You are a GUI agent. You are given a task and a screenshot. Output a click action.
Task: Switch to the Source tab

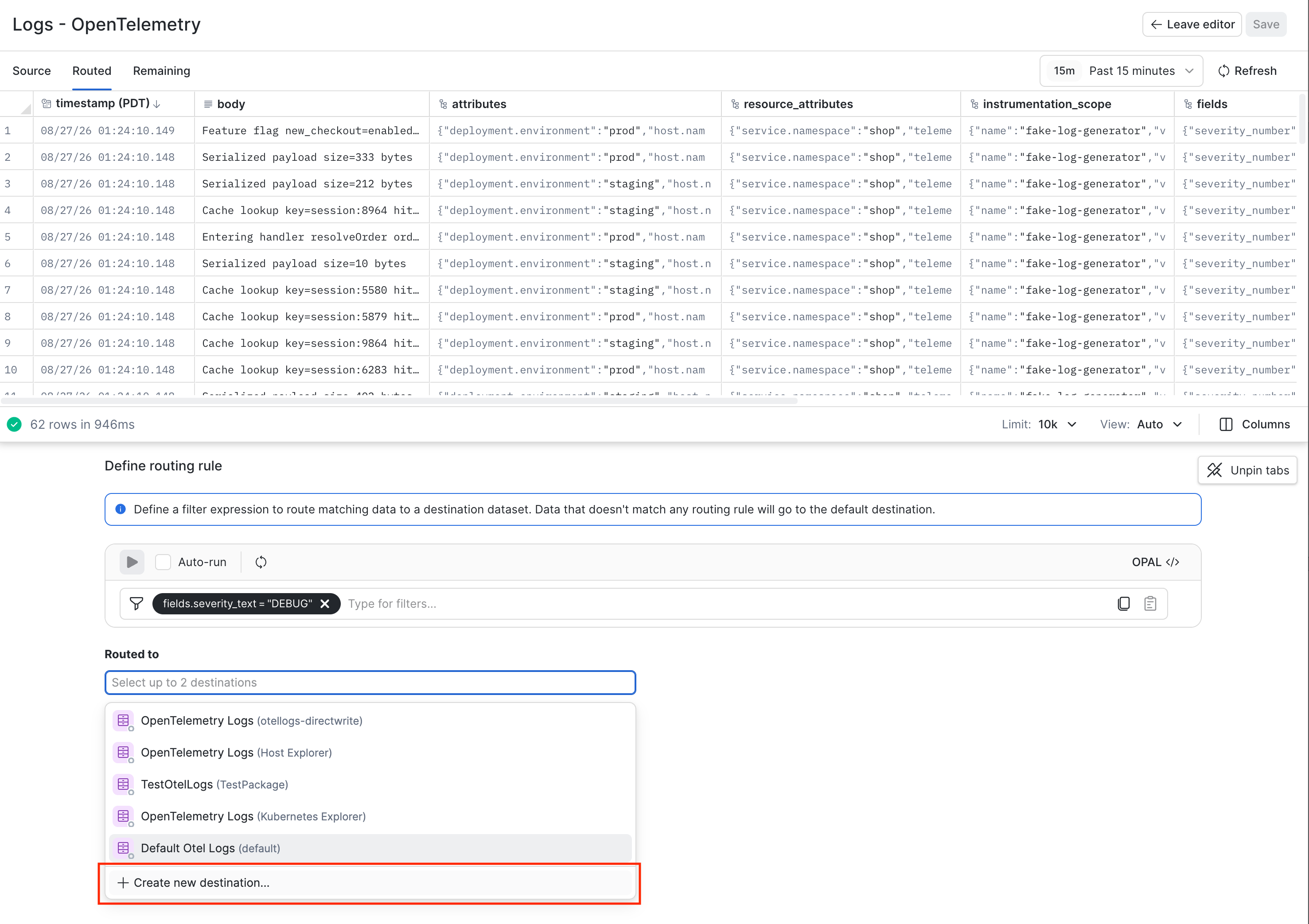click(32, 71)
